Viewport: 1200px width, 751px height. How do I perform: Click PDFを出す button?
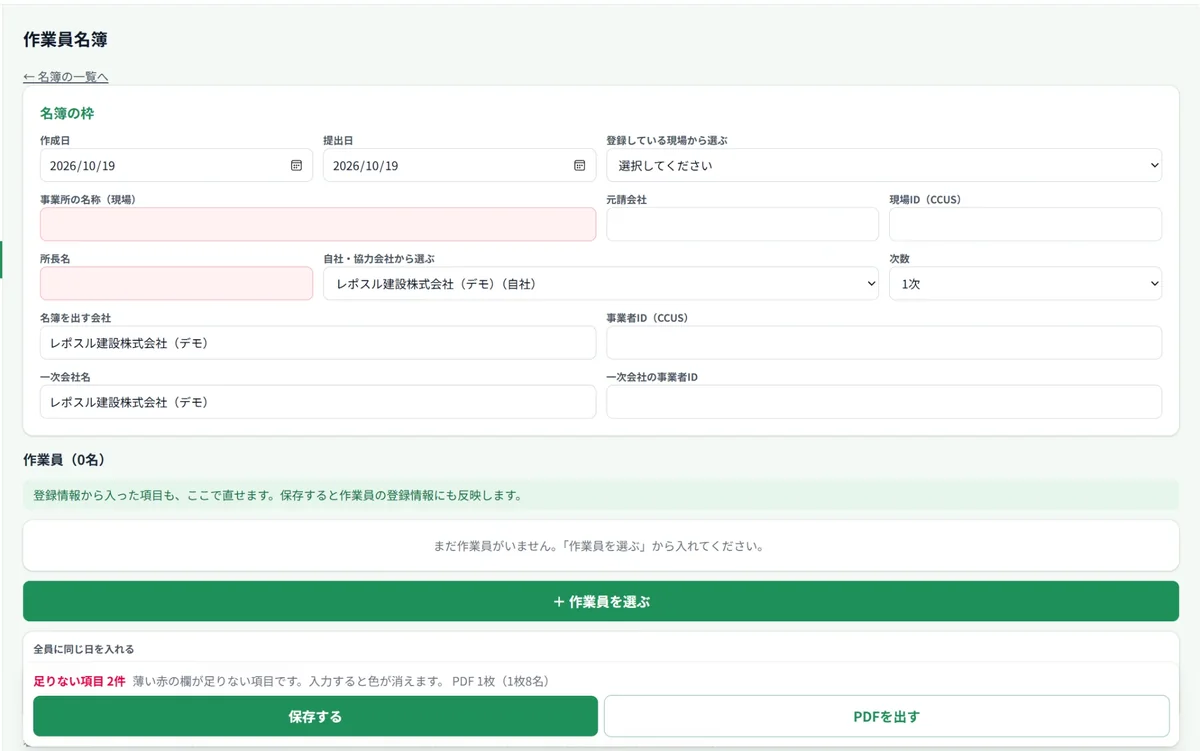(x=887, y=716)
